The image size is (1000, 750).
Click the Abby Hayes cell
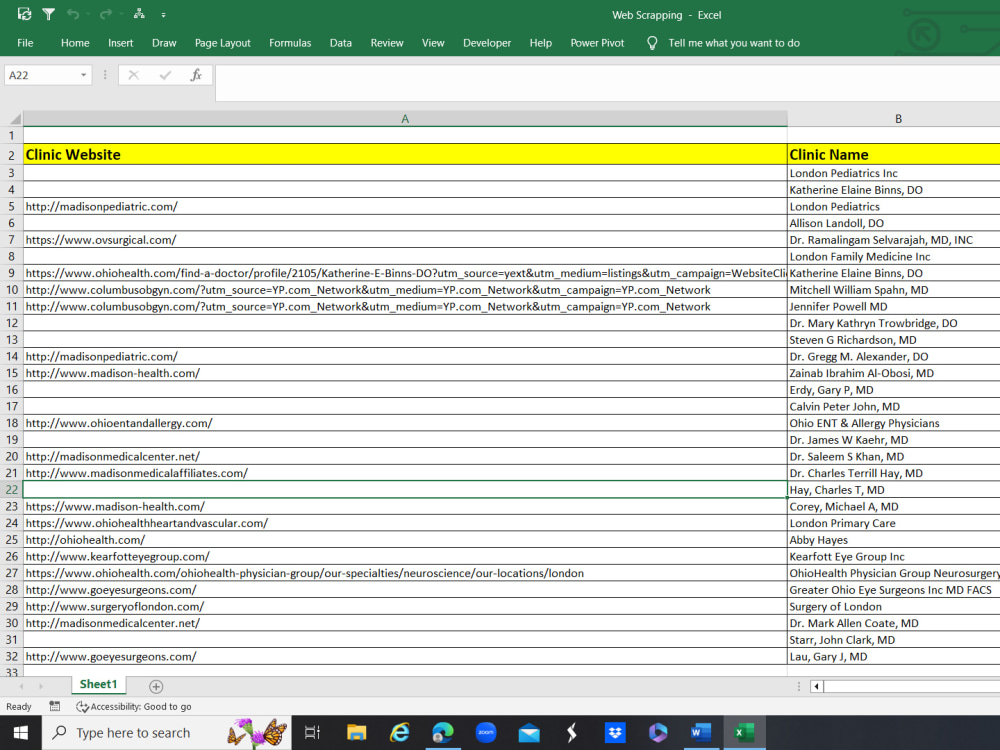click(x=894, y=540)
